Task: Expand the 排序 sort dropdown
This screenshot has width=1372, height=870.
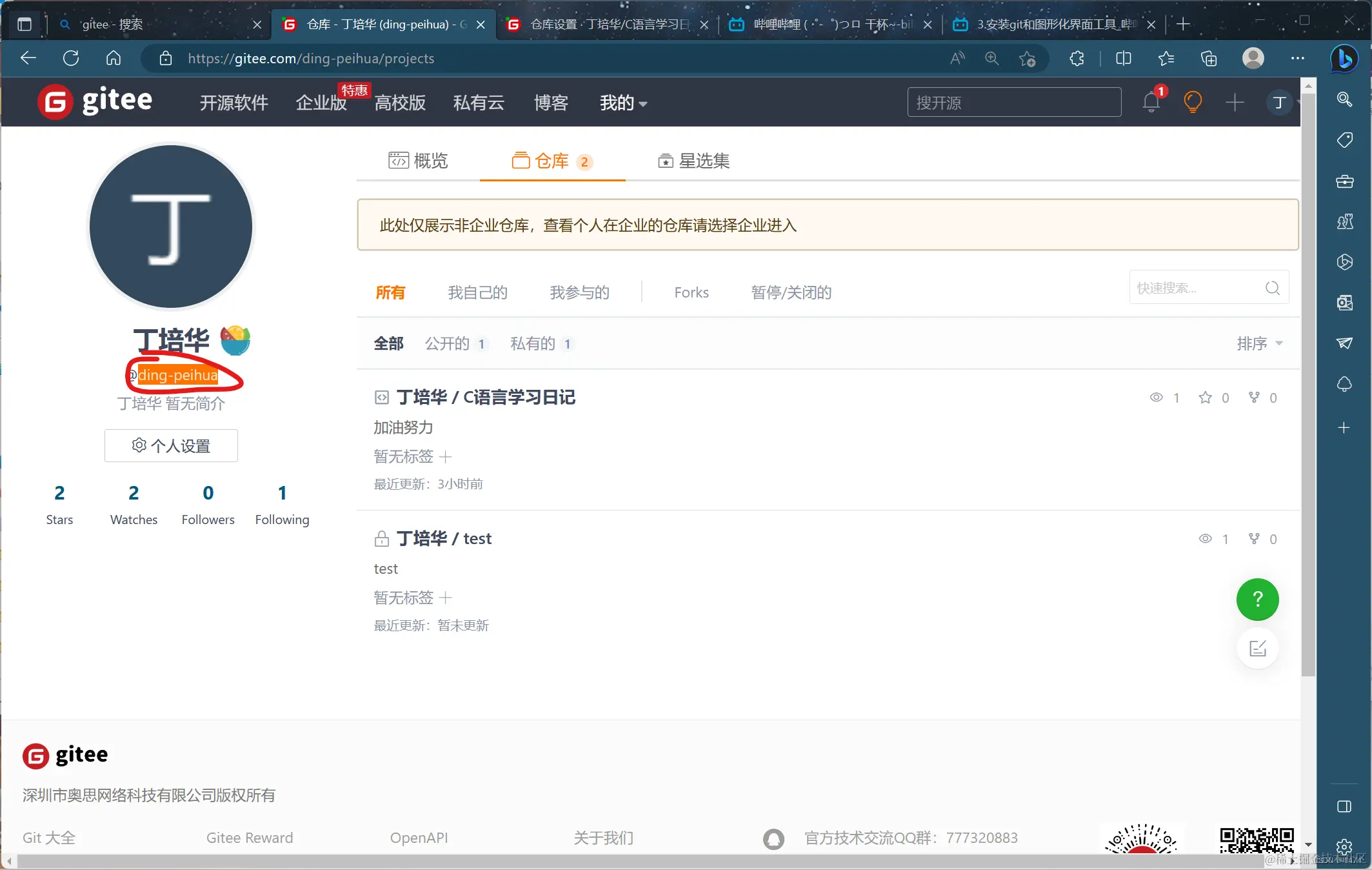Action: [1259, 343]
